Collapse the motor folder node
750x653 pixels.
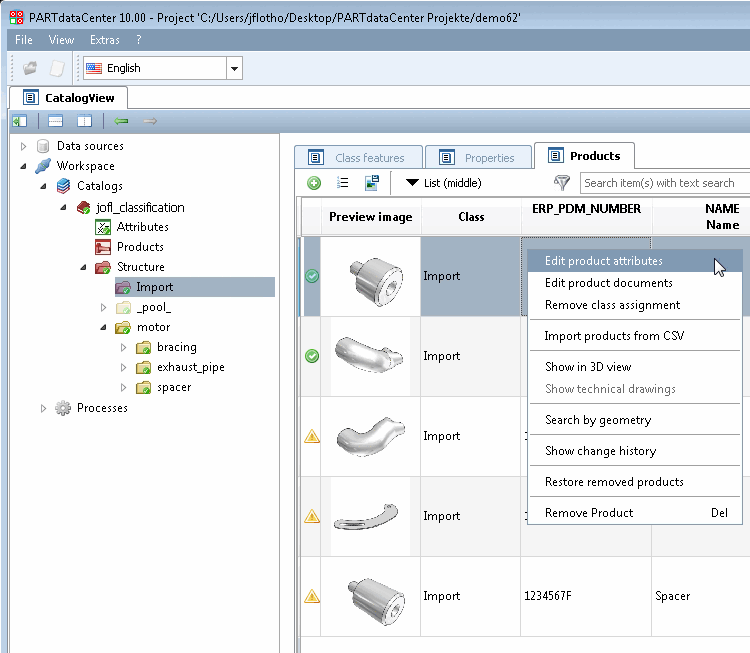(x=103, y=327)
